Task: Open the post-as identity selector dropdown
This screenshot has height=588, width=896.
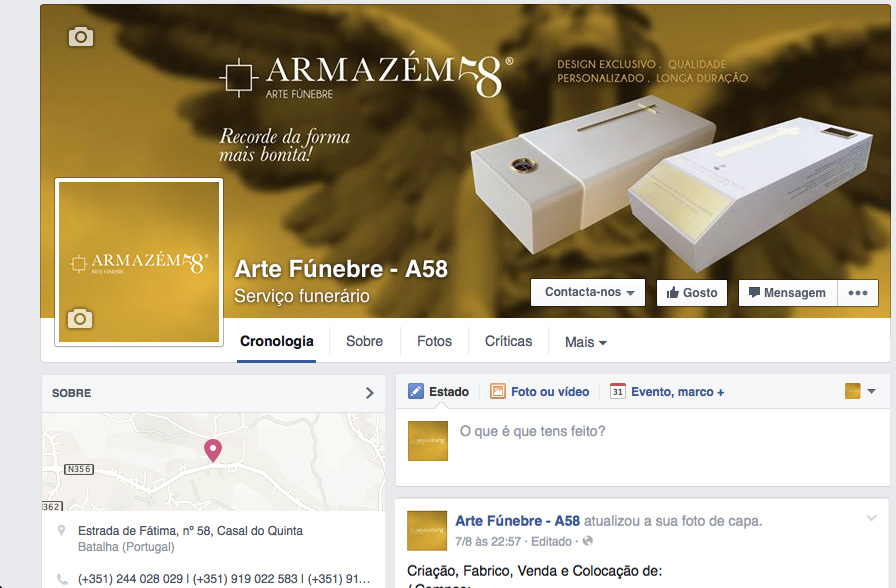Action: [860, 391]
